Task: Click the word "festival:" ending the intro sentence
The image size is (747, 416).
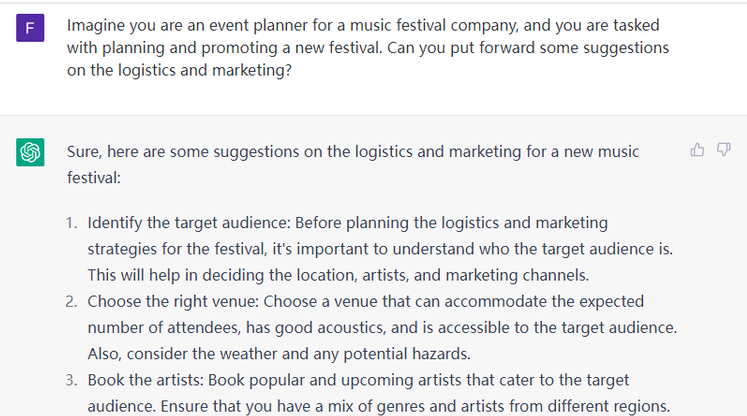Action: pos(93,179)
